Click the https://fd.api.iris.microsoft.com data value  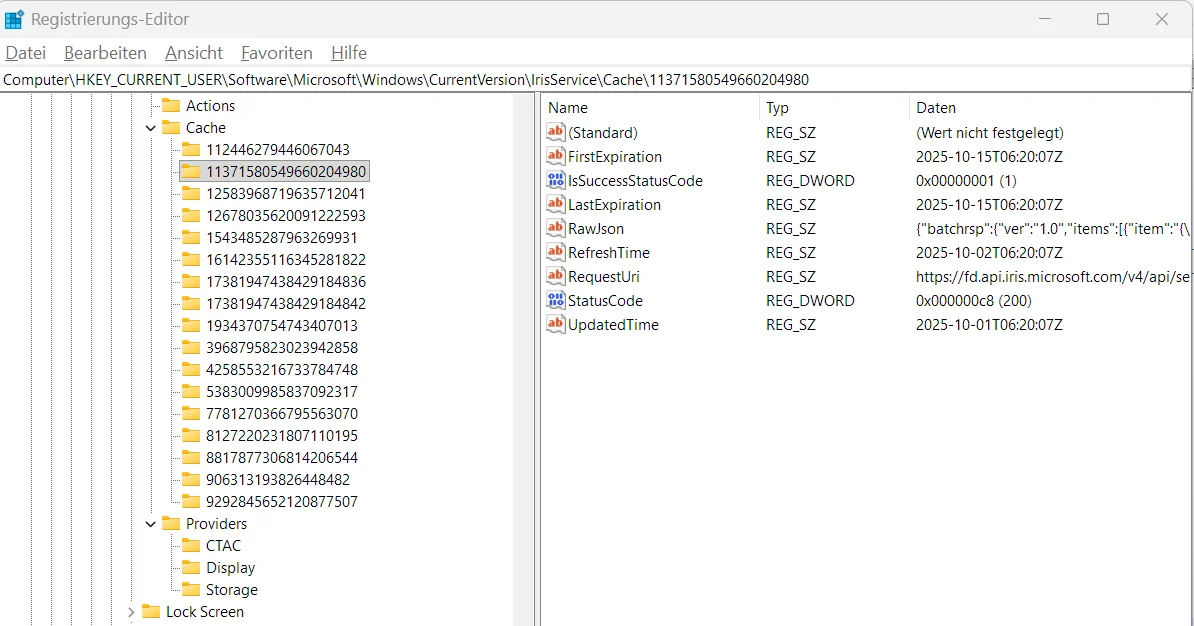1053,276
